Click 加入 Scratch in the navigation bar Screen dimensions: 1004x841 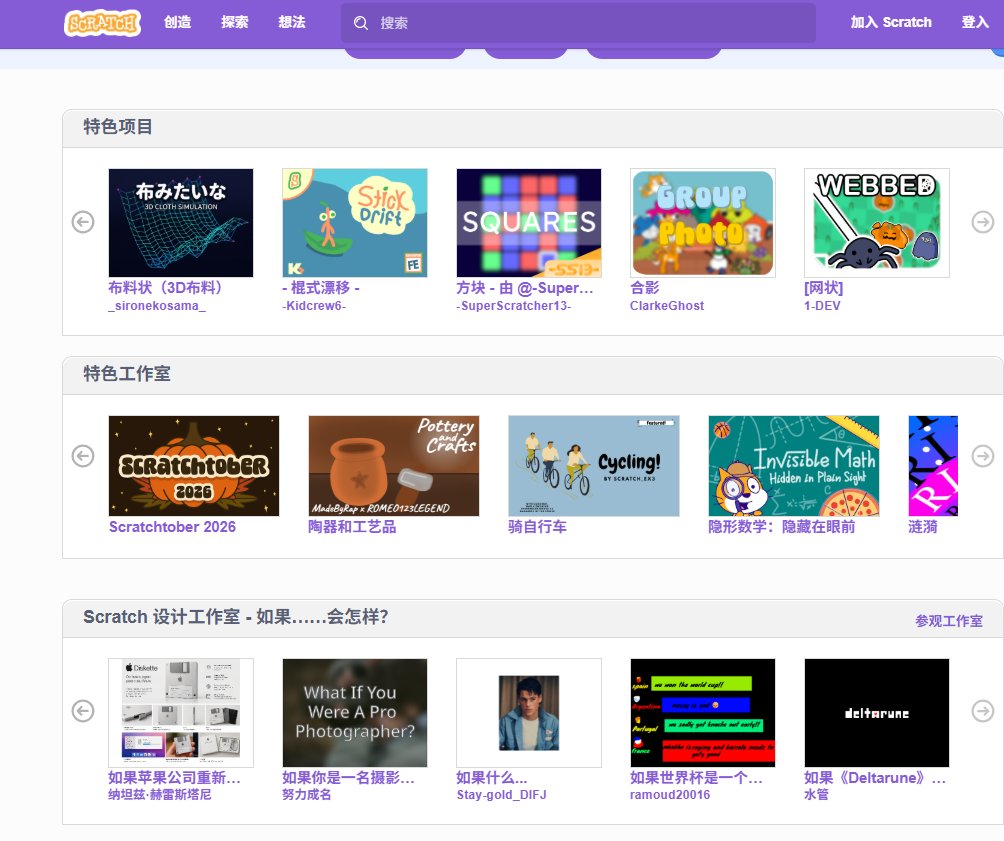(x=891, y=22)
